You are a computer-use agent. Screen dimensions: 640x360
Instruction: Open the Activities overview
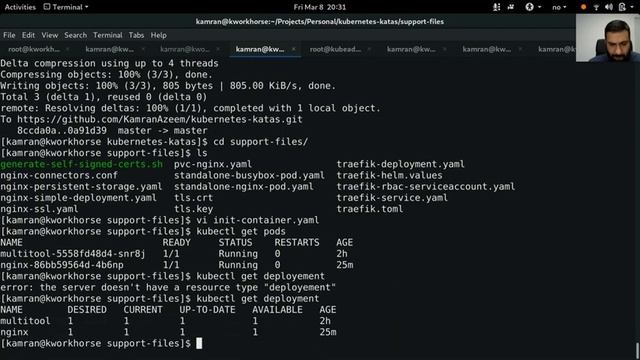(x=20, y=7)
